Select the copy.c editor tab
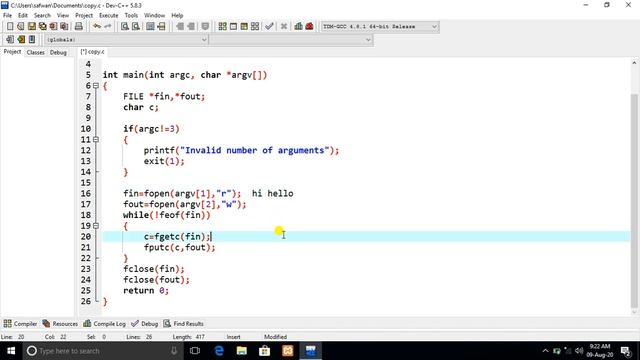Screen dimensions: 640x360 point(92,52)
